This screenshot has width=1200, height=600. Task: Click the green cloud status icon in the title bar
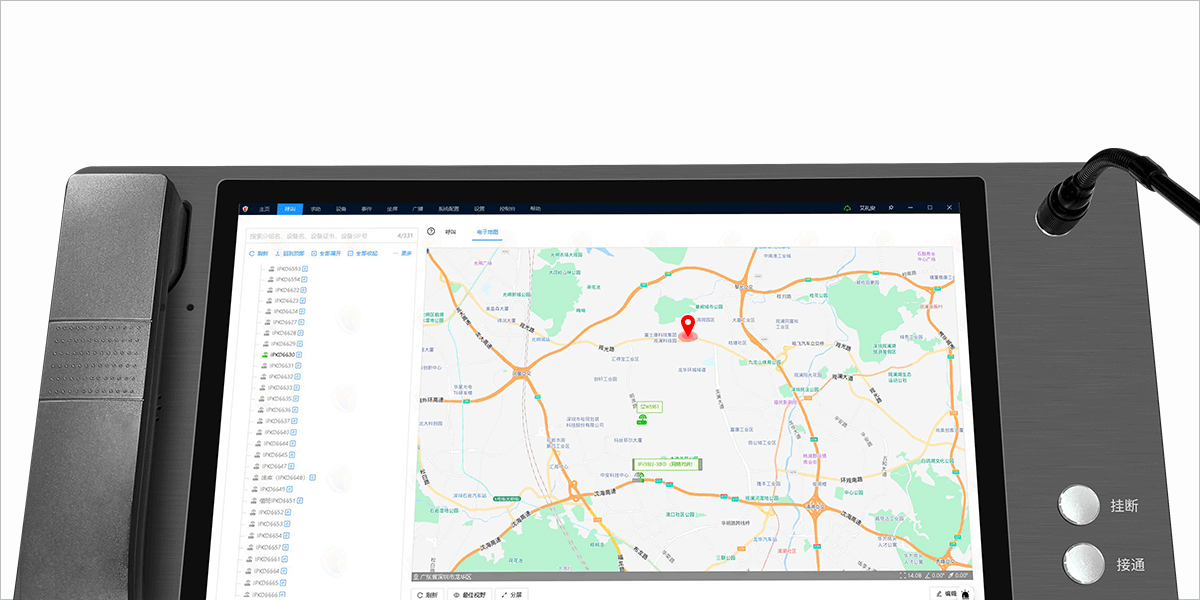847,208
